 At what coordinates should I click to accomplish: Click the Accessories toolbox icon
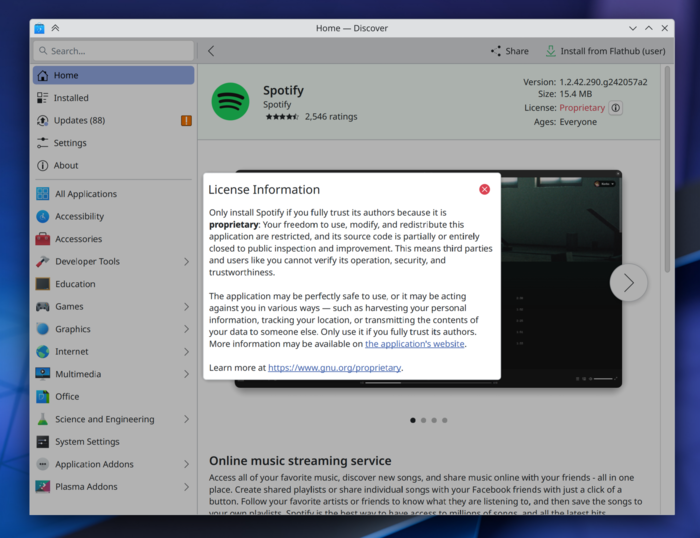click(43, 239)
